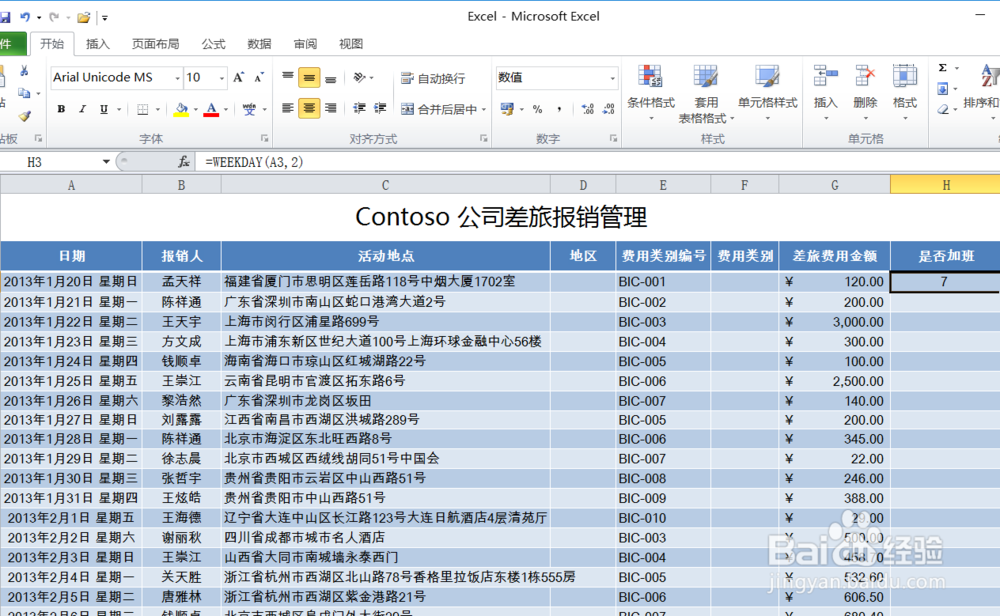Click the Decrease Indent icon
Viewport: 1000px width, 616px height.
point(359,108)
